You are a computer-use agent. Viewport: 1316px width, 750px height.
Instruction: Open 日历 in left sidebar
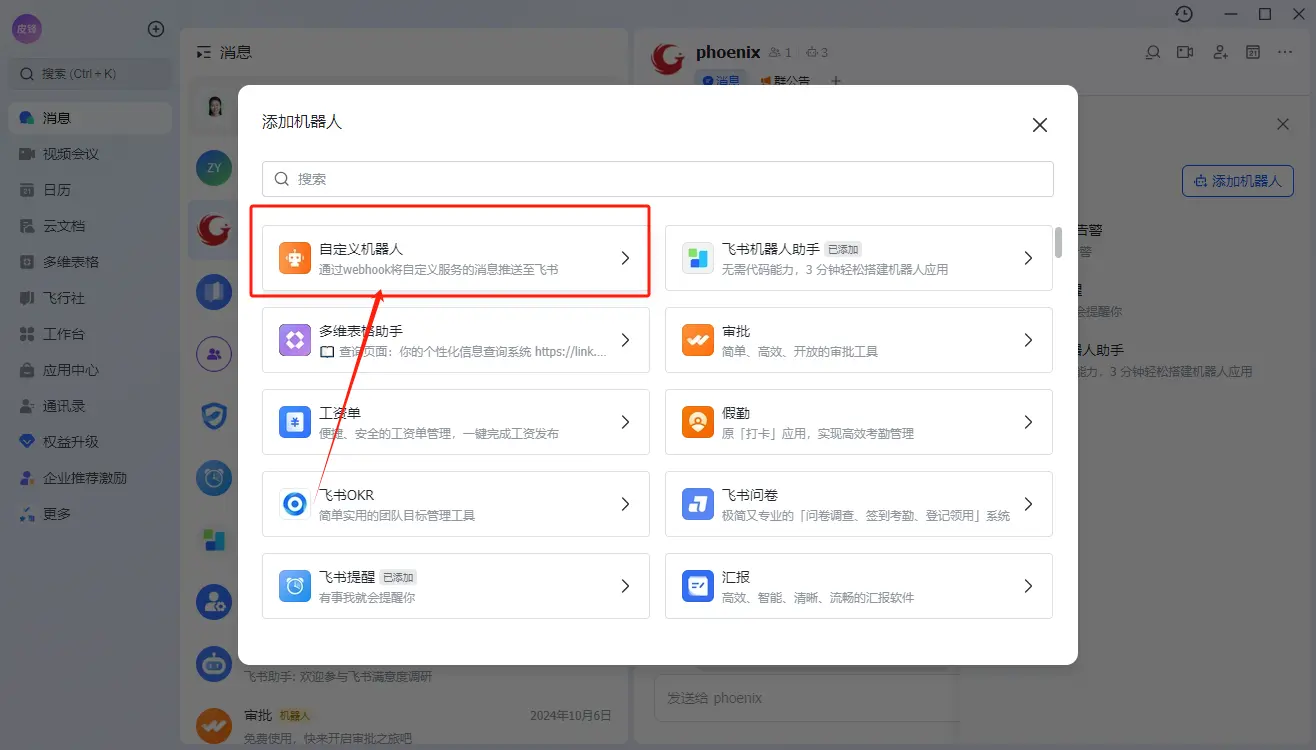click(90, 190)
